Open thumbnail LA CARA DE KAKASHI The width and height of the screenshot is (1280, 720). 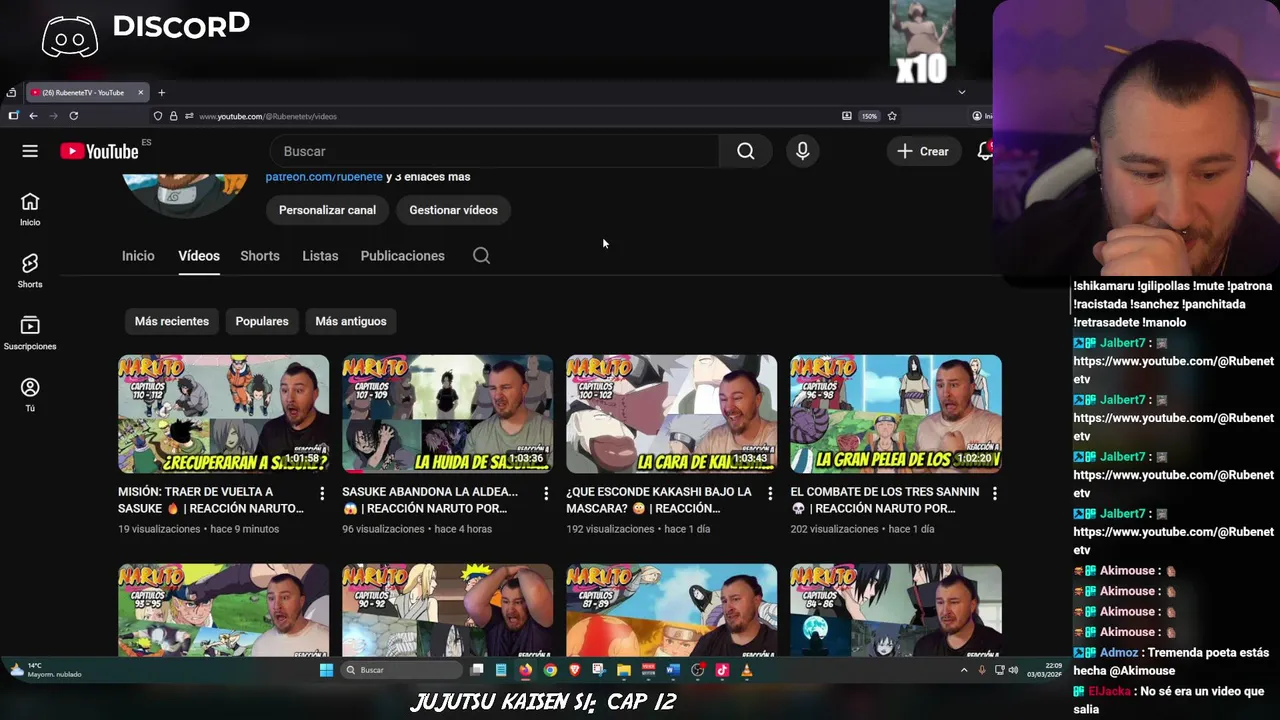pyautogui.click(x=671, y=414)
